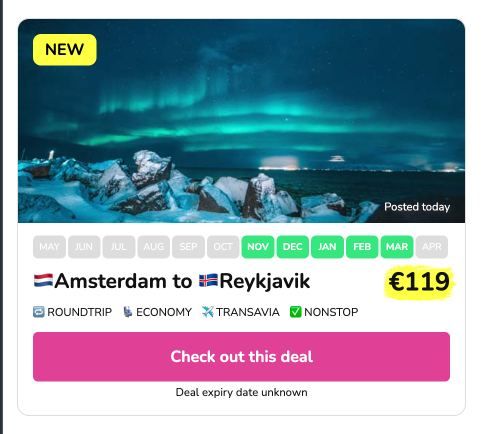Screen dimensions: 485x434
Task: Click the greyed-out OCT month chip
Action: click(x=223, y=247)
